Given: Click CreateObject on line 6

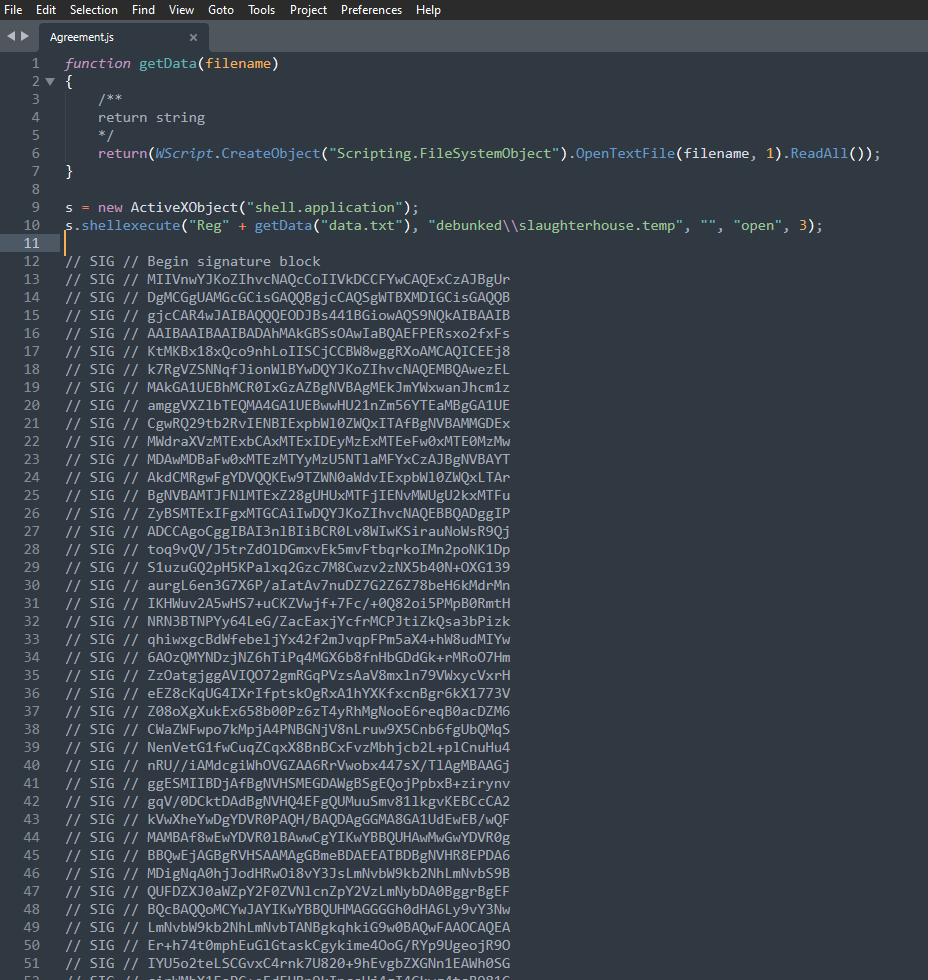Looking at the screenshot, I should coord(271,153).
